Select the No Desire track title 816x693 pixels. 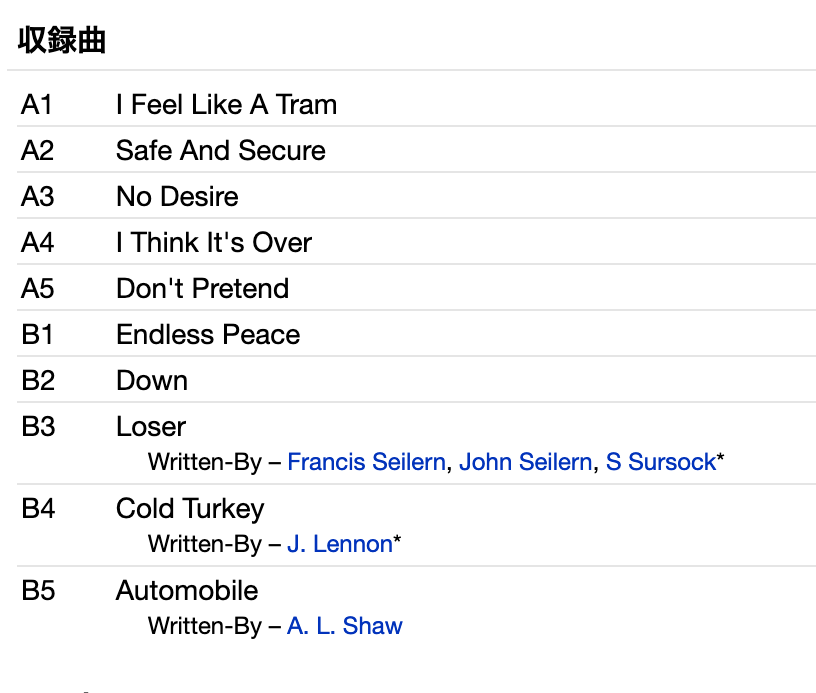(x=177, y=197)
